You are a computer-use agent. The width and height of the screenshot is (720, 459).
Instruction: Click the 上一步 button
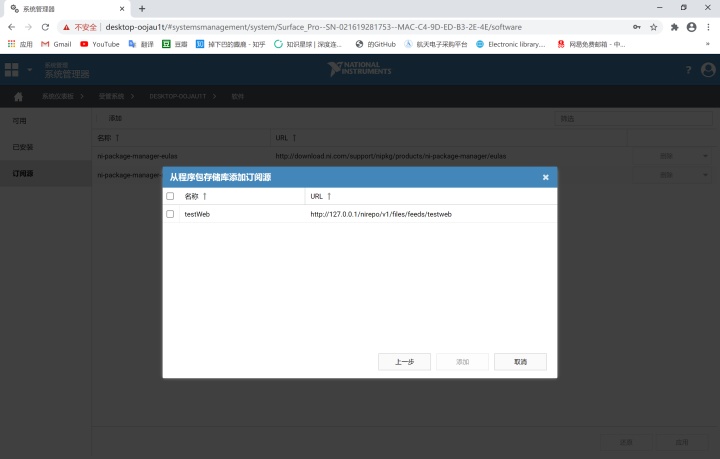pos(404,362)
